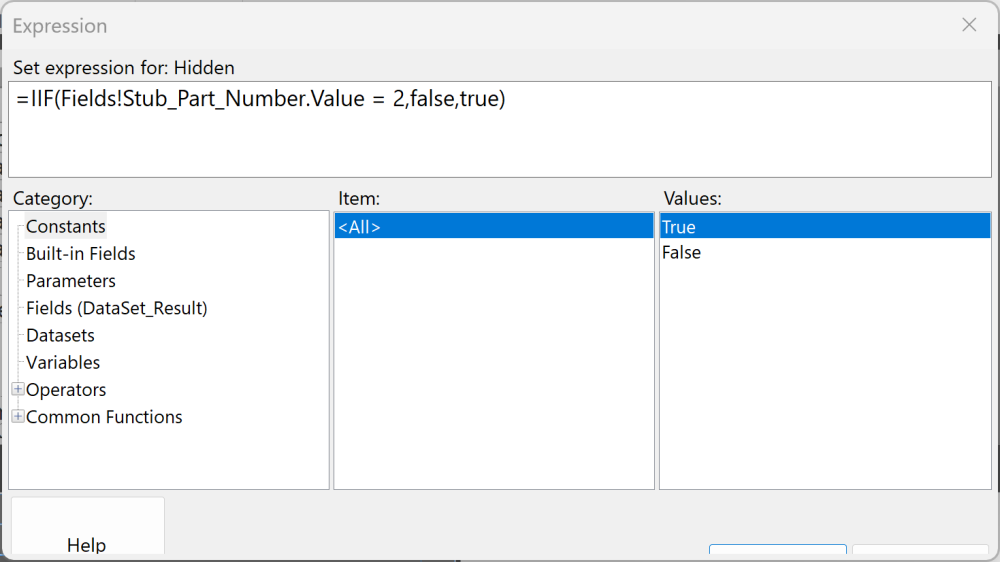Click inside the Hidden expression text box
This screenshot has width=1000, height=562.
pos(500,129)
